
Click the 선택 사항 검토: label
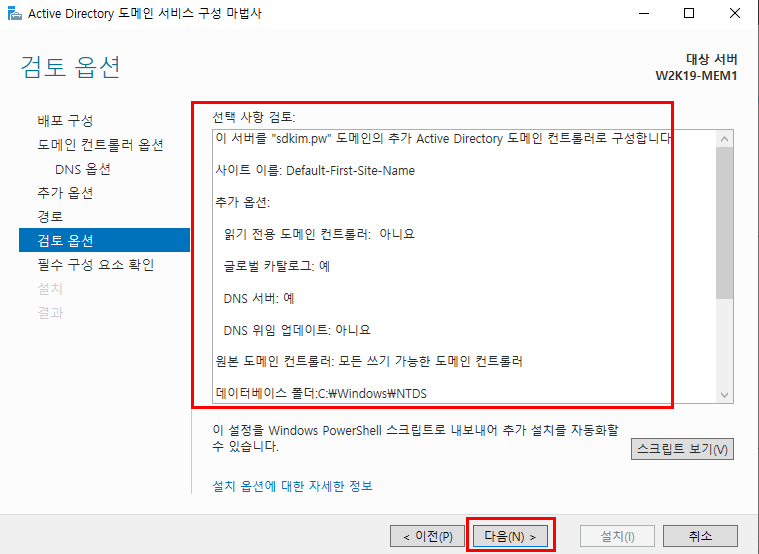254,117
